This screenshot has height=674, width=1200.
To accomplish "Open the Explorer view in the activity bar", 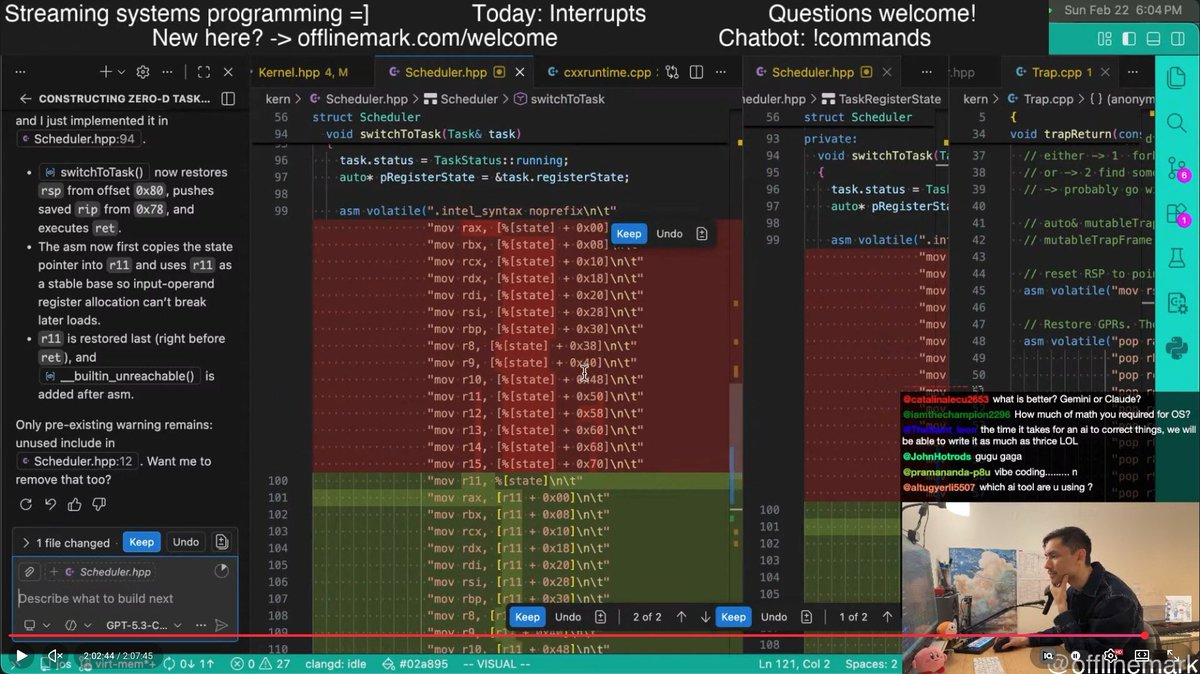I will [1177, 79].
